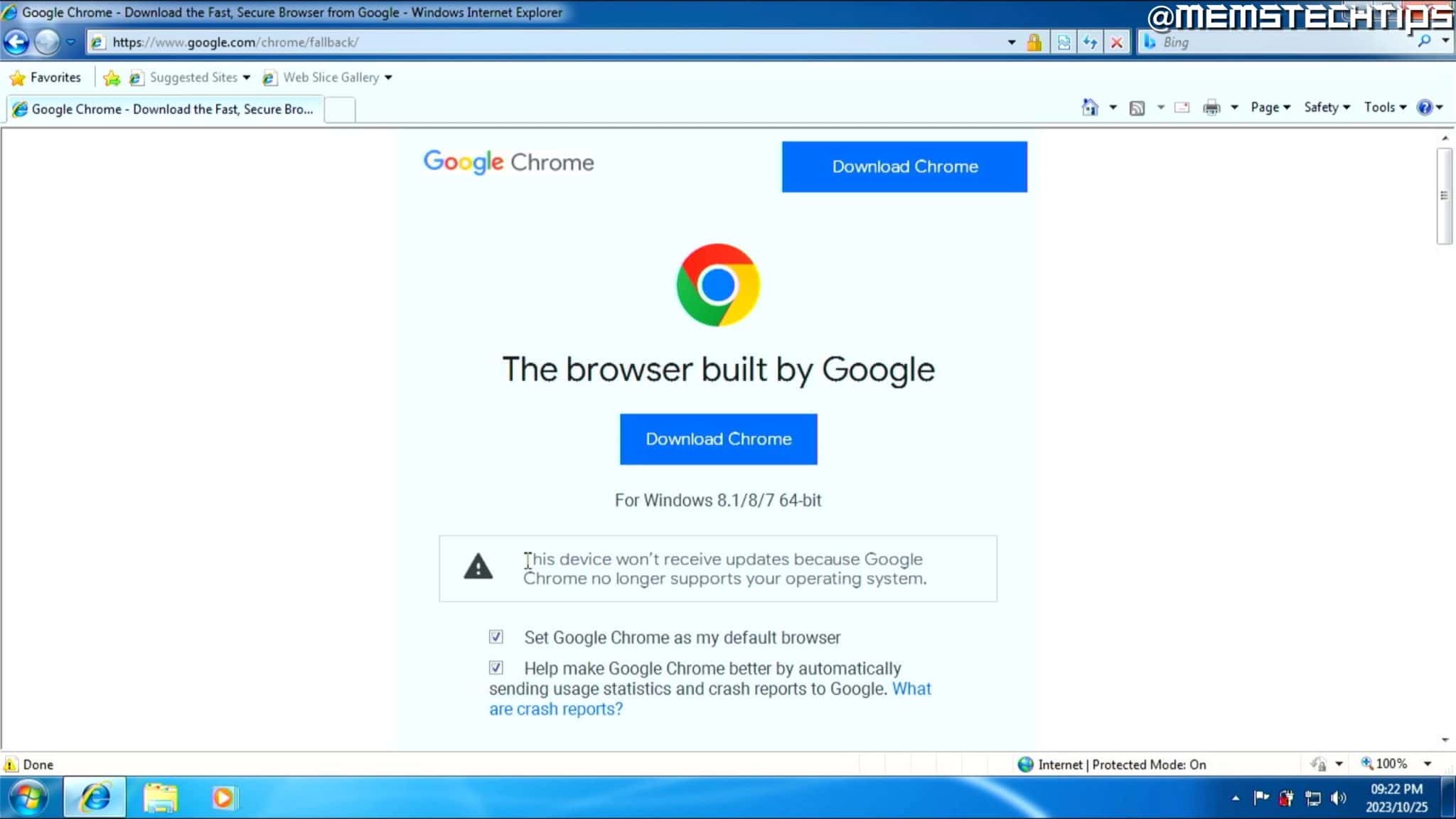Click the network tray icon

coord(1312,798)
